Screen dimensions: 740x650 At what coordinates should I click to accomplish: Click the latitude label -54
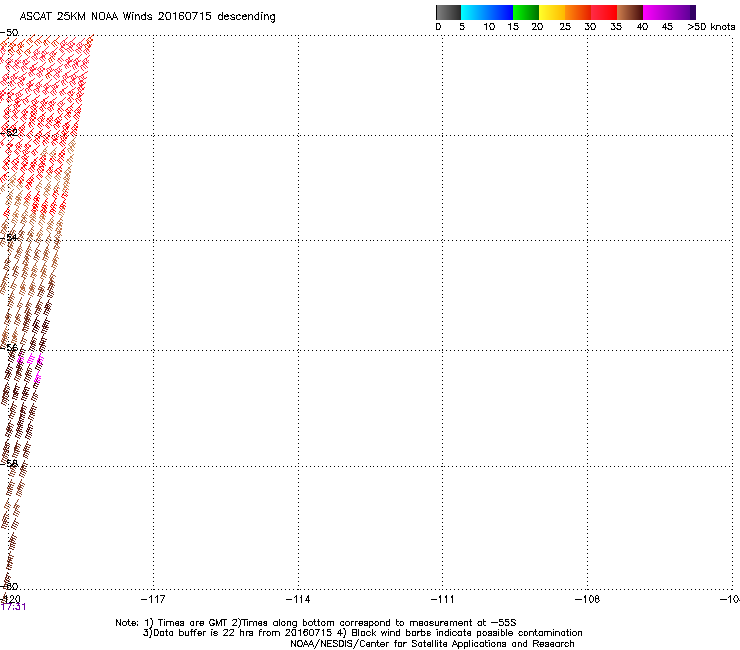[x=9, y=238]
